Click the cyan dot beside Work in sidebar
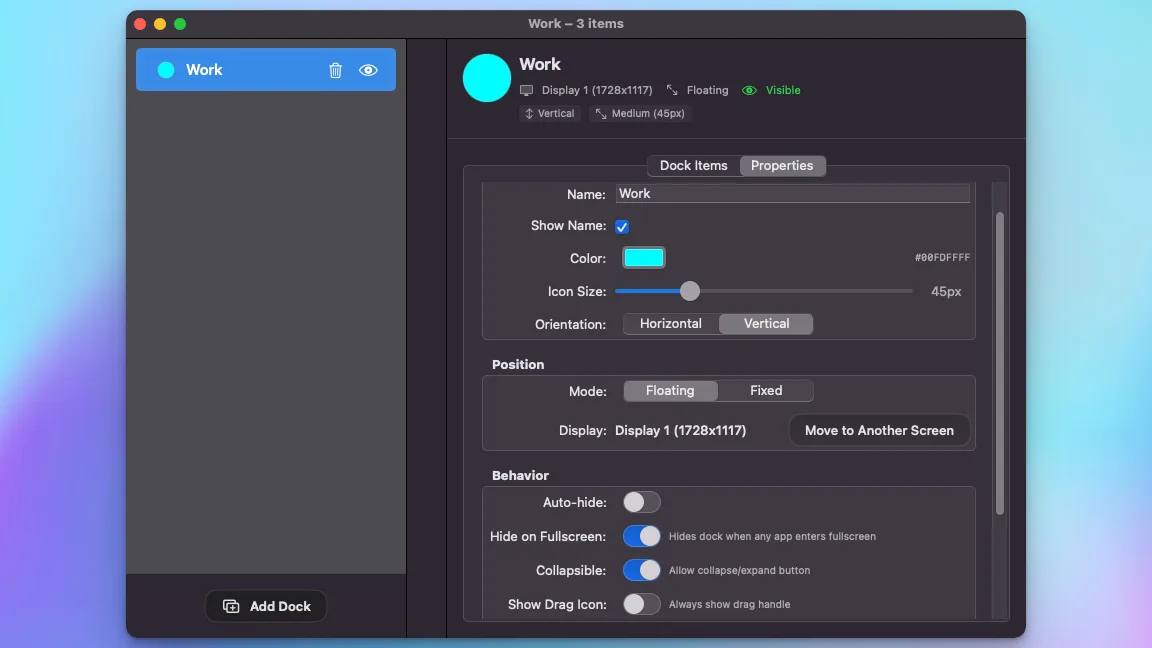Image resolution: width=1152 pixels, height=648 pixels. coord(166,70)
